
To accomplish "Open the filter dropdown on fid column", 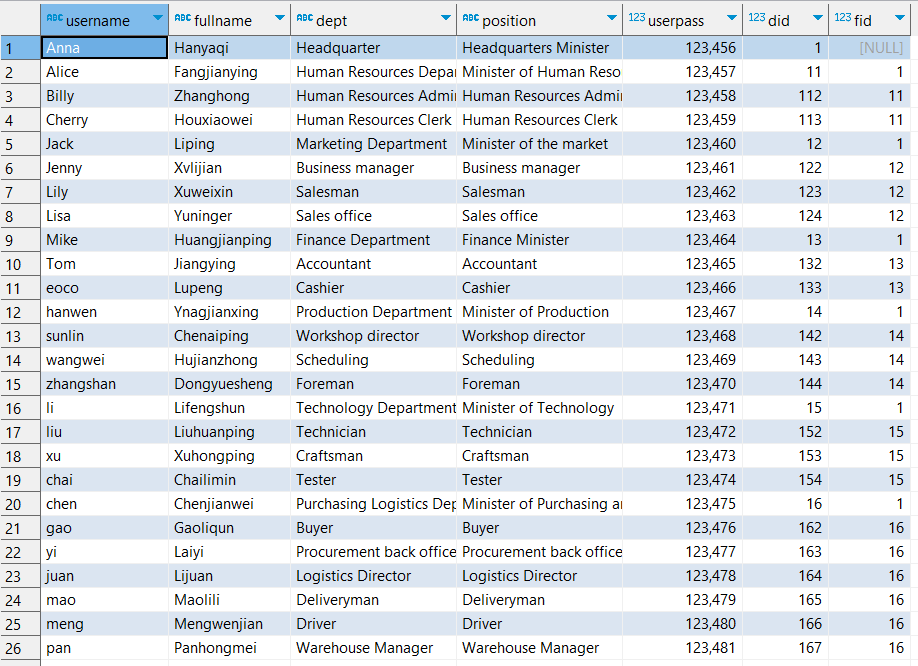I will (x=897, y=19).
